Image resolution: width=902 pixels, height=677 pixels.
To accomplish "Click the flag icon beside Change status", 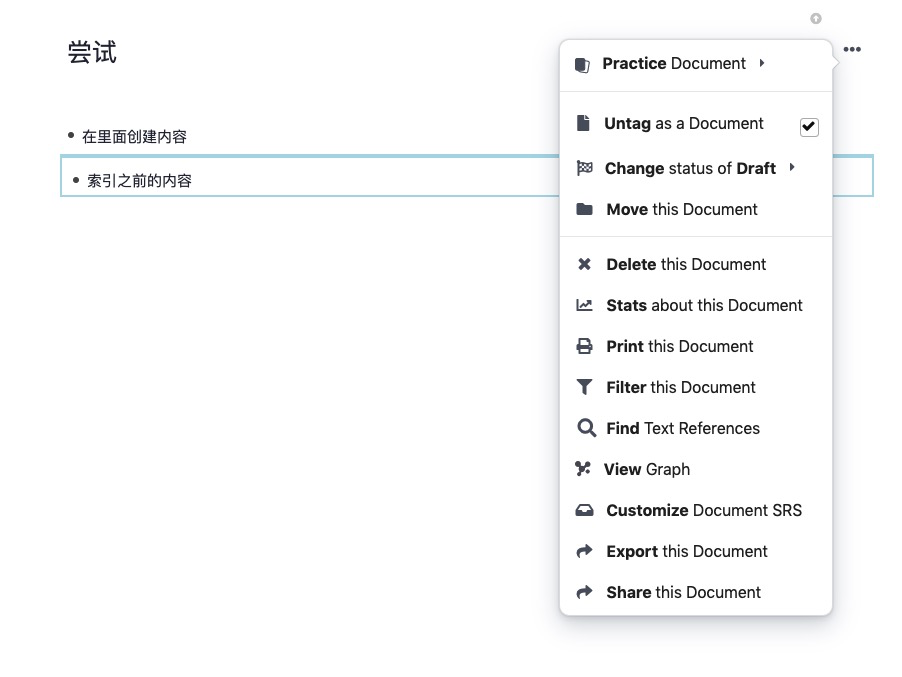I will coord(585,168).
